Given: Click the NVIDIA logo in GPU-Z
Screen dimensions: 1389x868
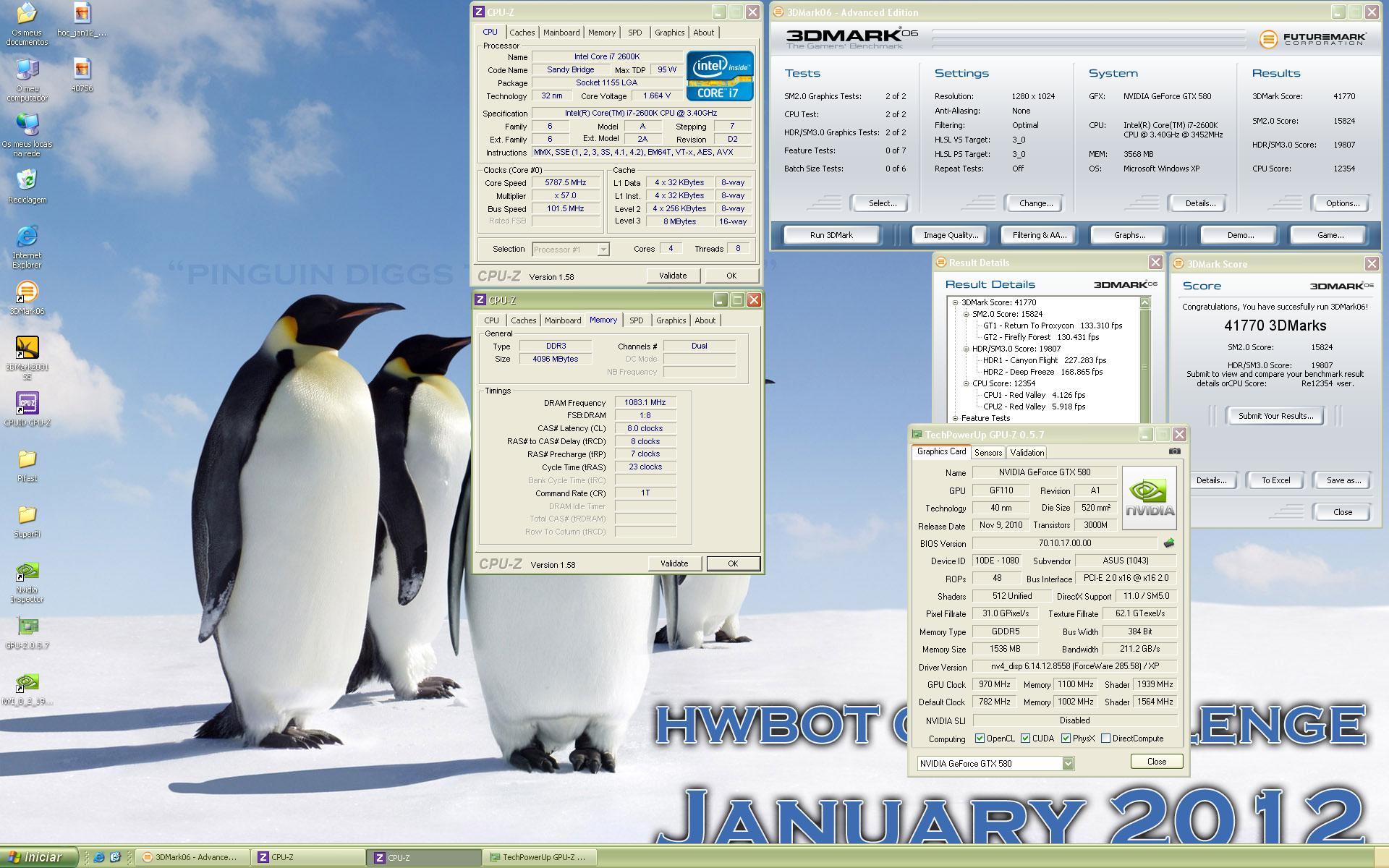Looking at the screenshot, I should point(1149,498).
